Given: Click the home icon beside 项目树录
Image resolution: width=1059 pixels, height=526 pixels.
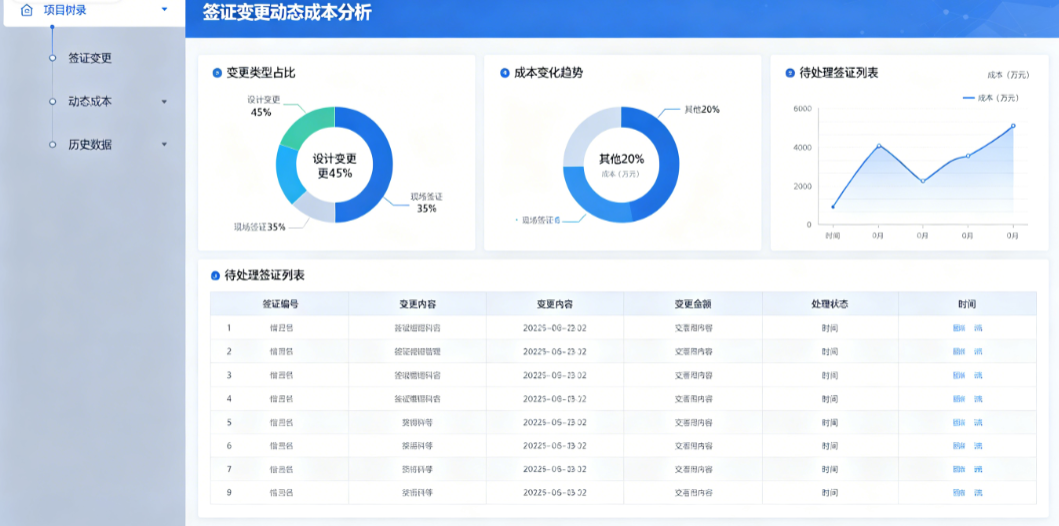Looking at the screenshot, I should coord(27,10).
